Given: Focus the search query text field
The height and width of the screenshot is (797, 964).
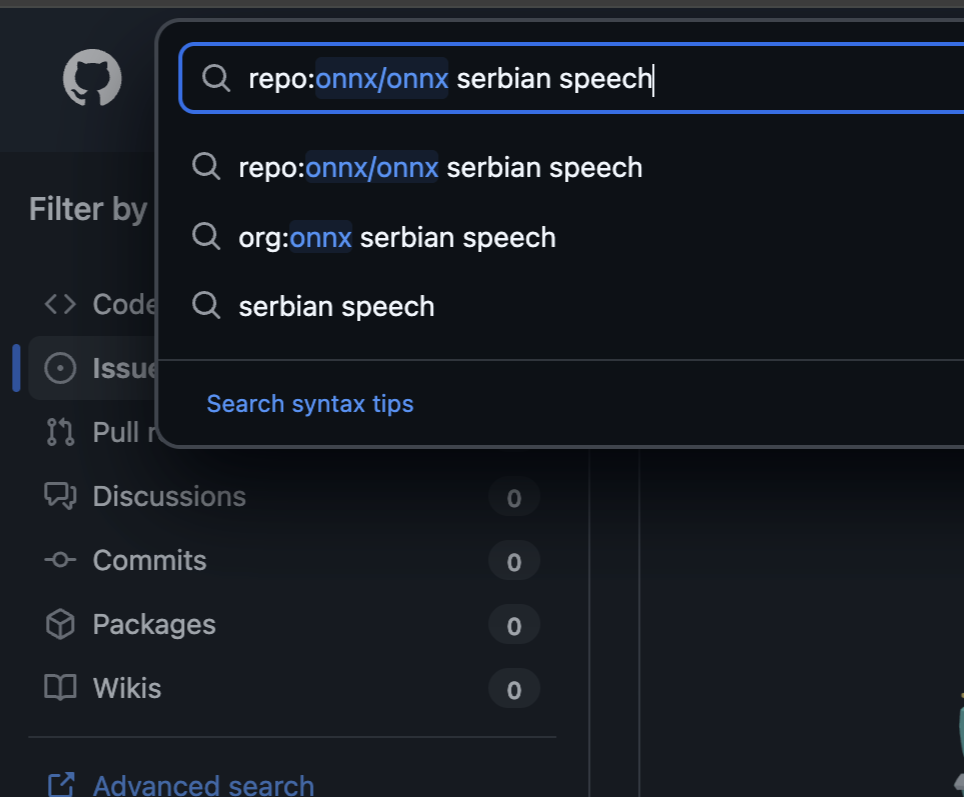Looking at the screenshot, I should point(600,78).
